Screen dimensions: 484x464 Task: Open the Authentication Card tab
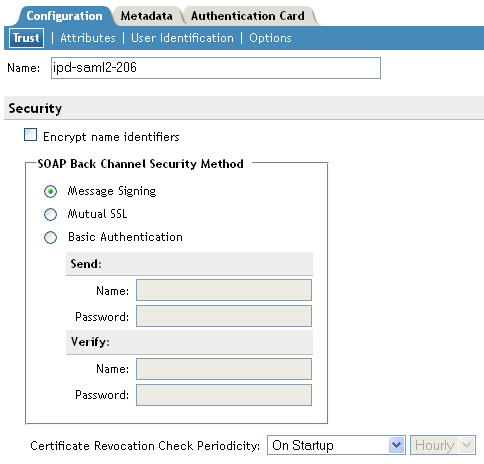tap(248, 16)
